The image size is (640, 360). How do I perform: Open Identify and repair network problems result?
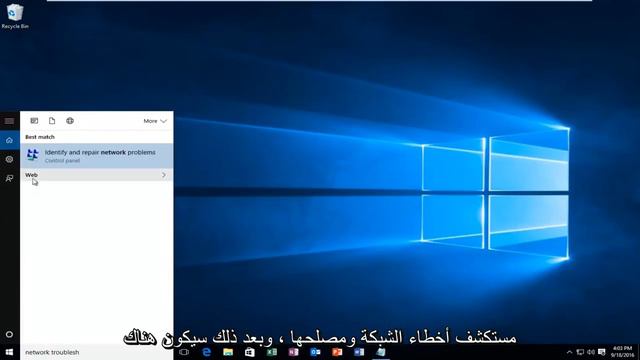pos(97,156)
